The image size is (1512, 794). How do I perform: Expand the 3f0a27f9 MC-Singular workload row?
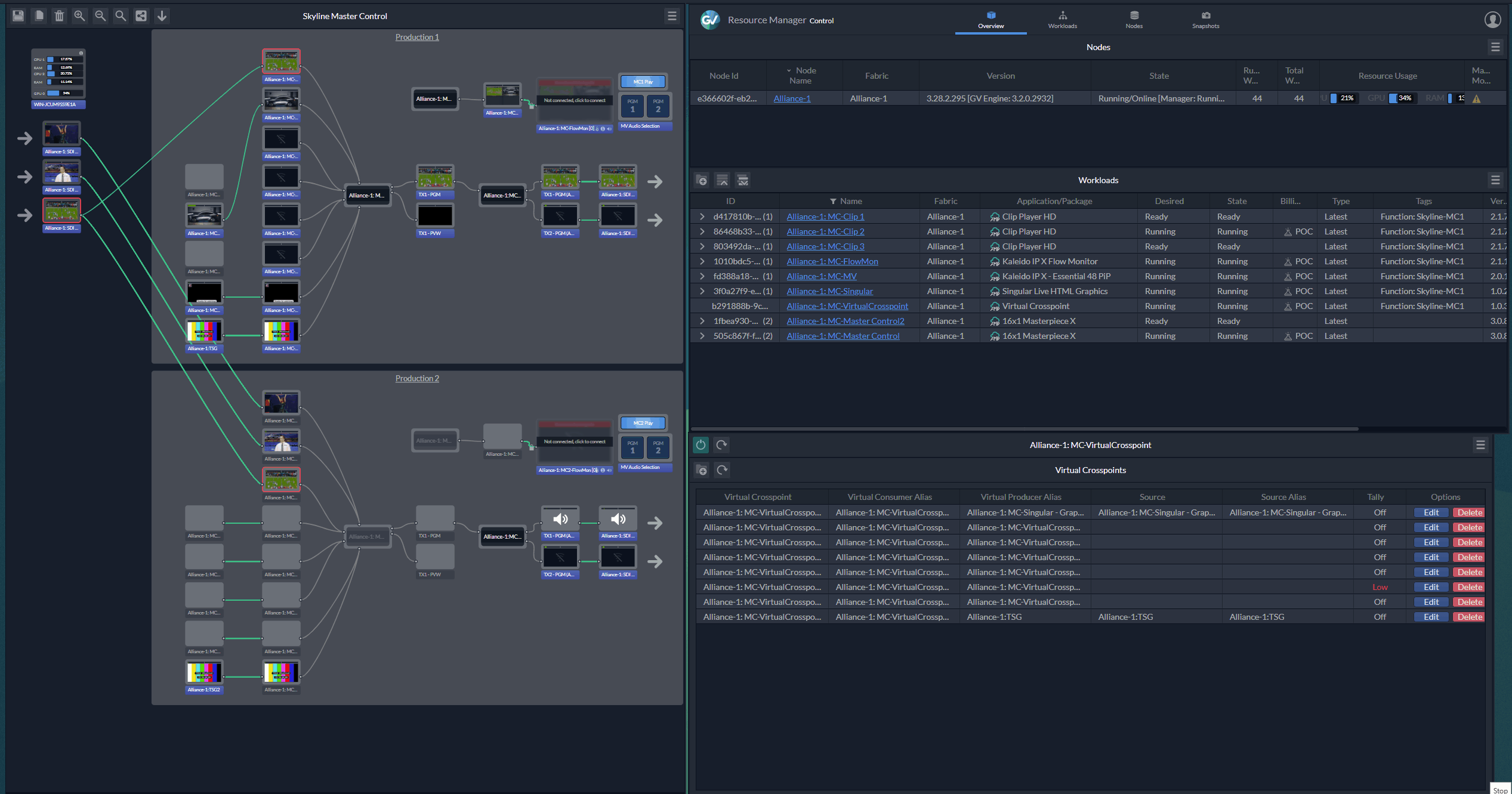coord(702,291)
